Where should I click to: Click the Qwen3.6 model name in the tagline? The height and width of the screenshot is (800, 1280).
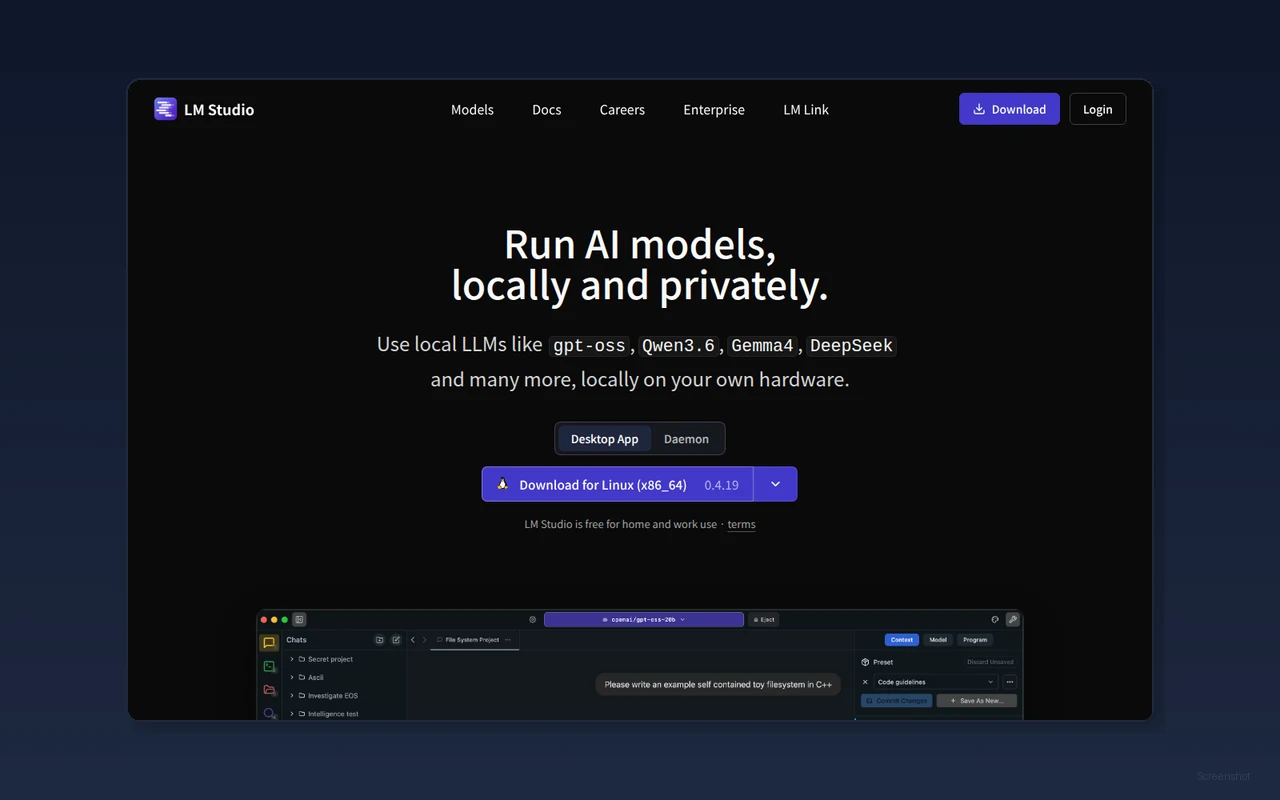[678, 346]
